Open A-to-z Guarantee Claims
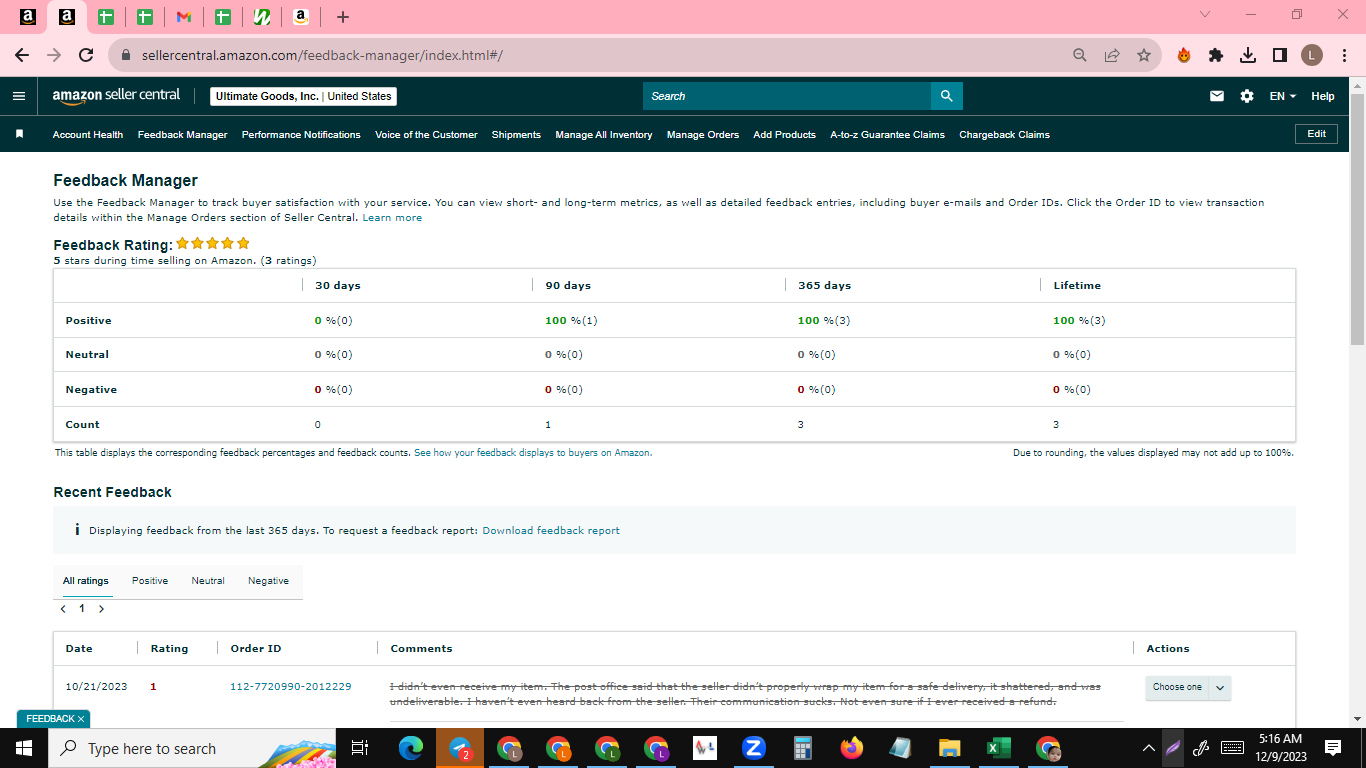The image size is (1366, 768). 887,134
